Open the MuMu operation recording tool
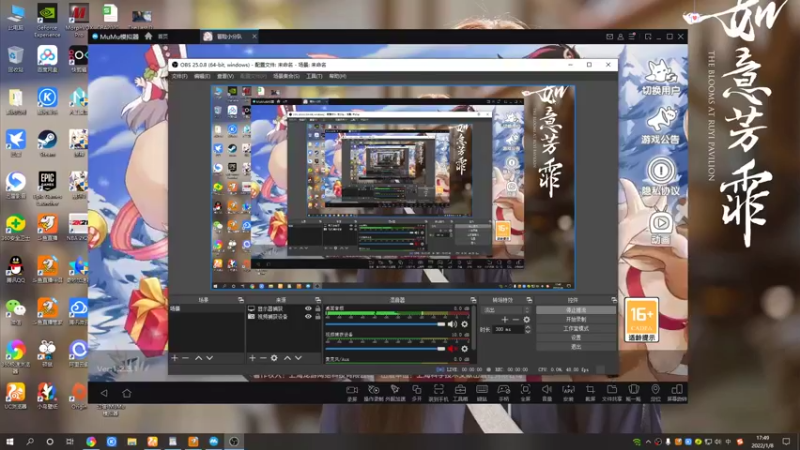 (373, 392)
